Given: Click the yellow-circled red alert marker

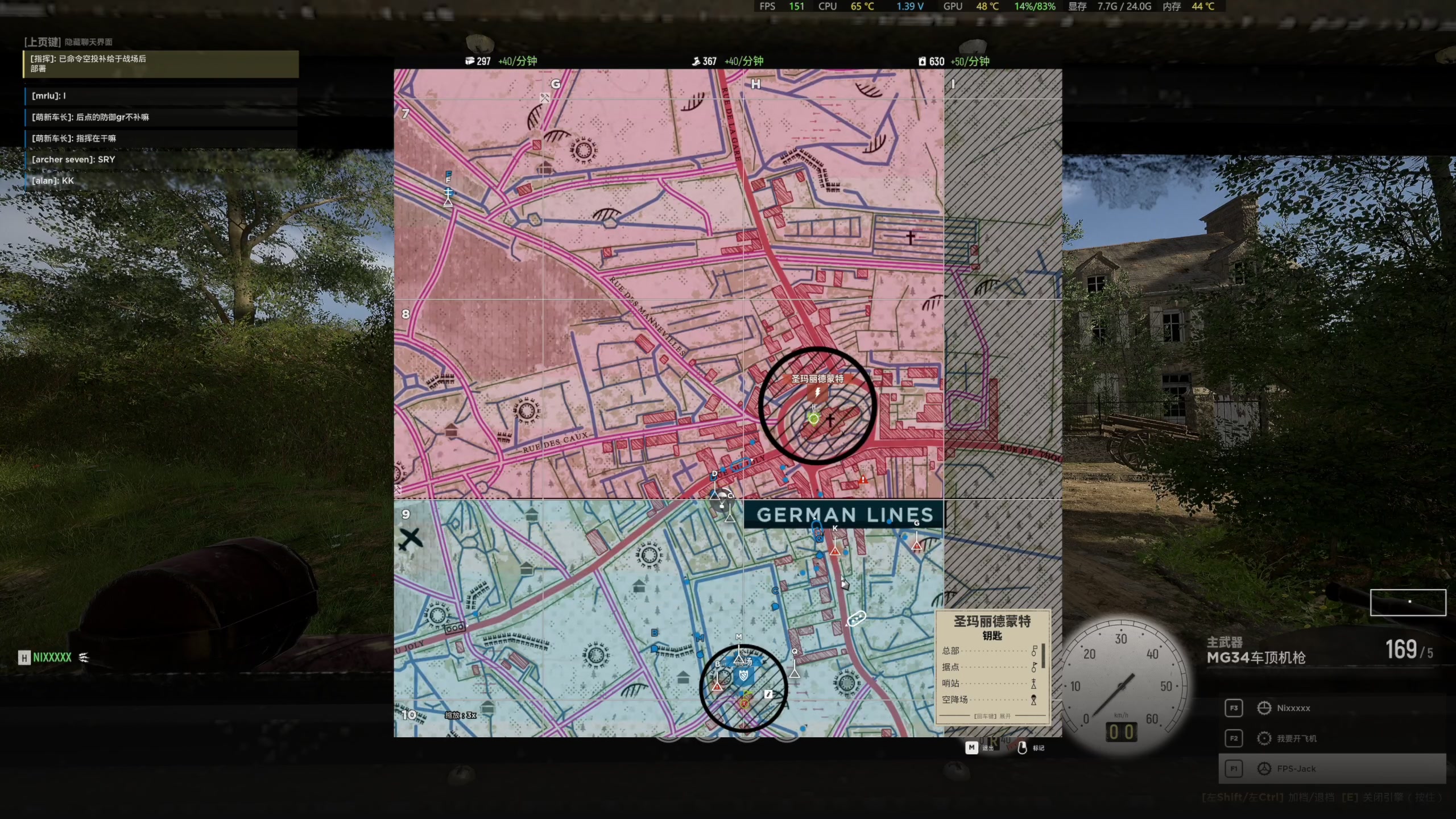Looking at the screenshot, I should 744,704.
